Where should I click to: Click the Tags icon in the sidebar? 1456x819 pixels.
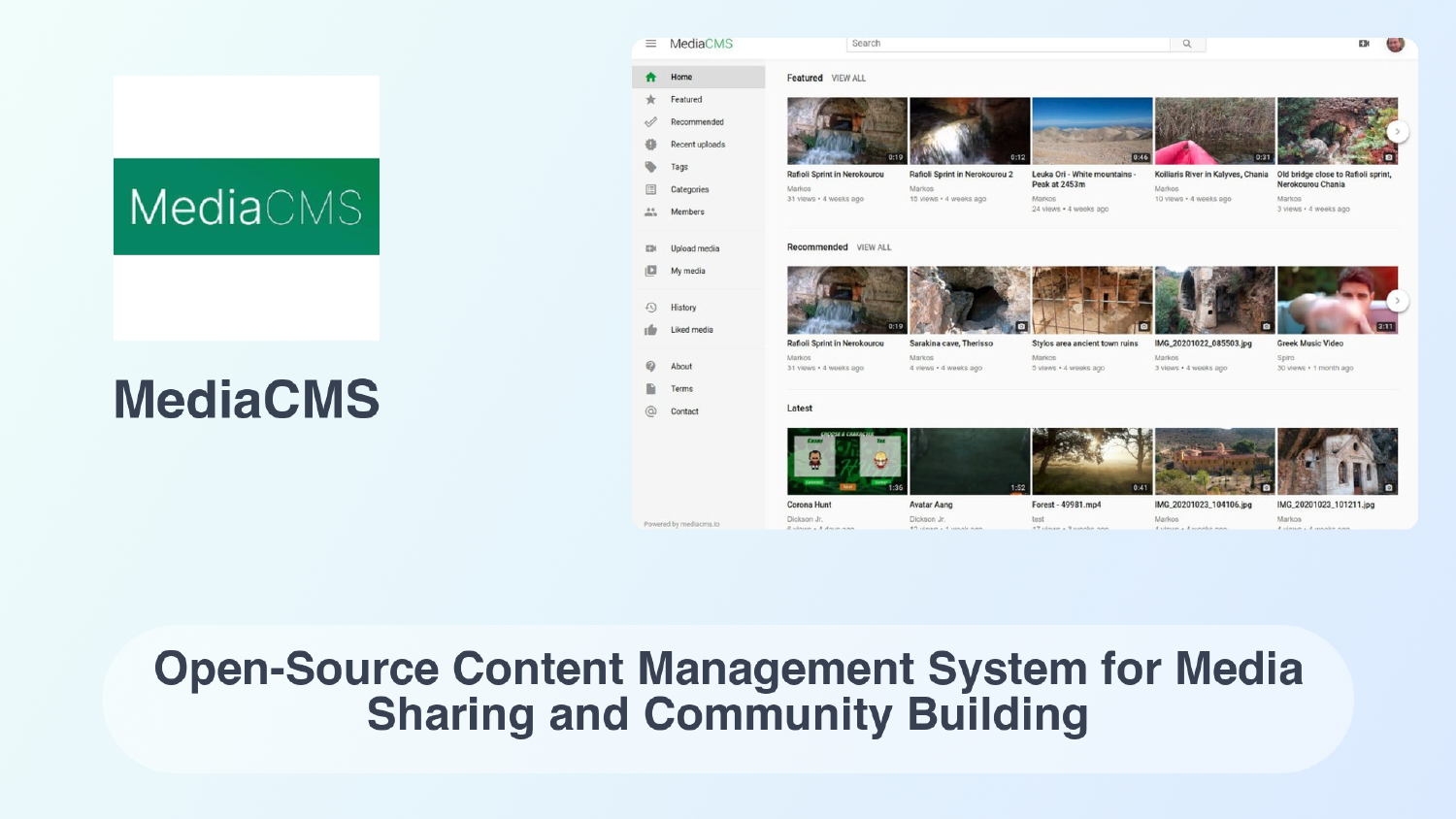pos(651,166)
